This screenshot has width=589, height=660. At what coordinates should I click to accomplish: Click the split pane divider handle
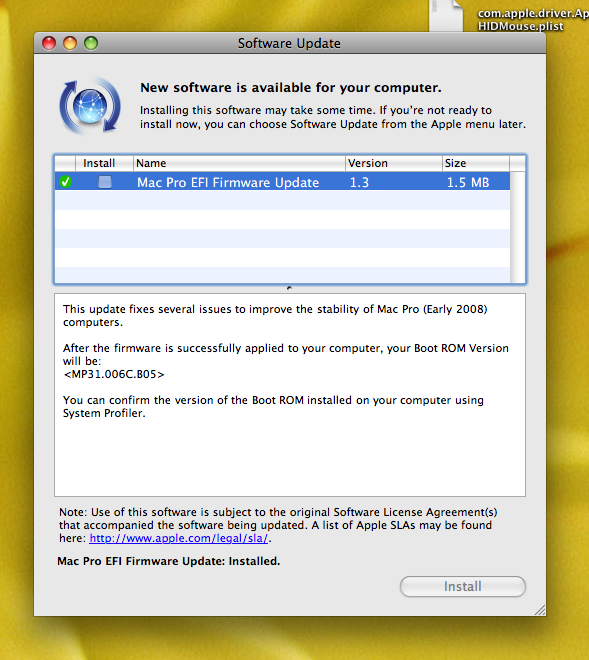coord(289,288)
